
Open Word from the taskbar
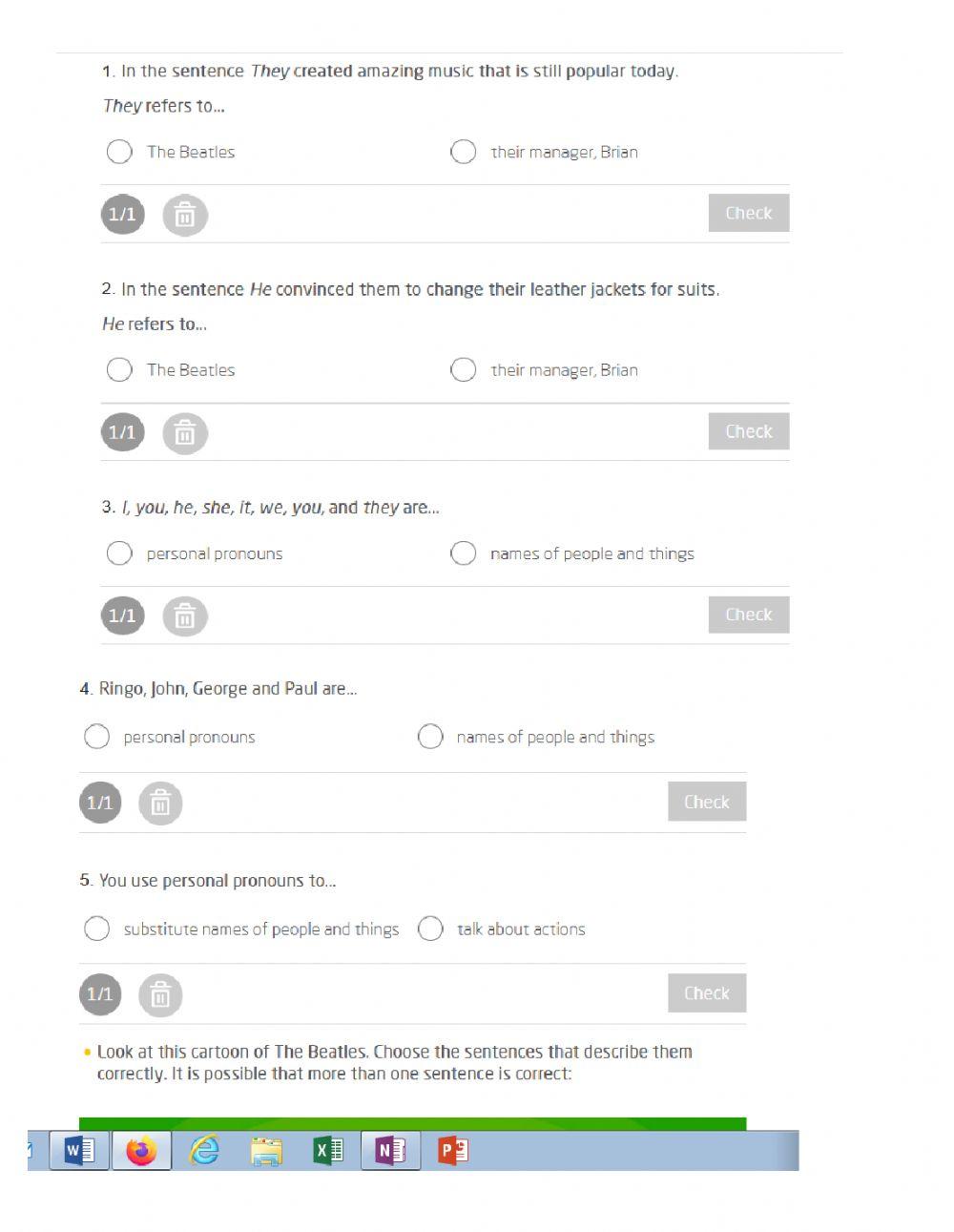tap(79, 1151)
